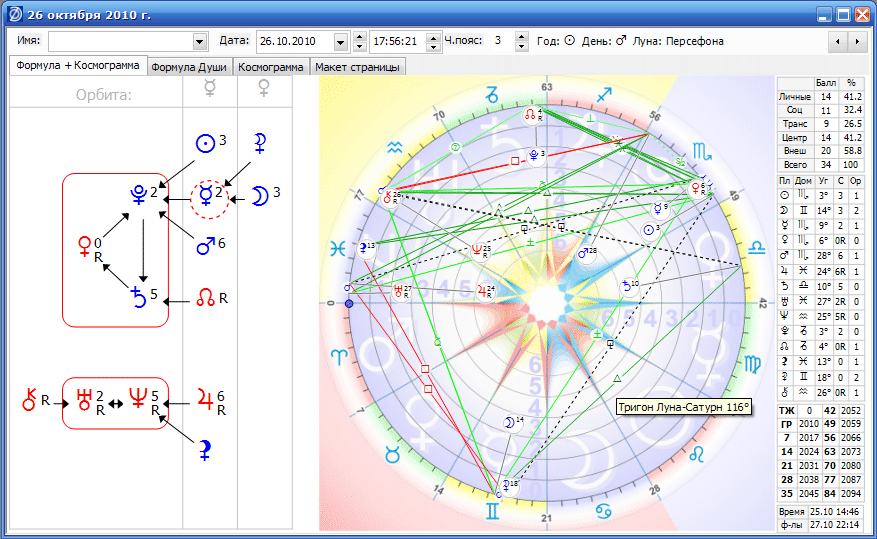877x539 pixels.
Task: Increase the time value with up arrow
Action: [432, 37]
